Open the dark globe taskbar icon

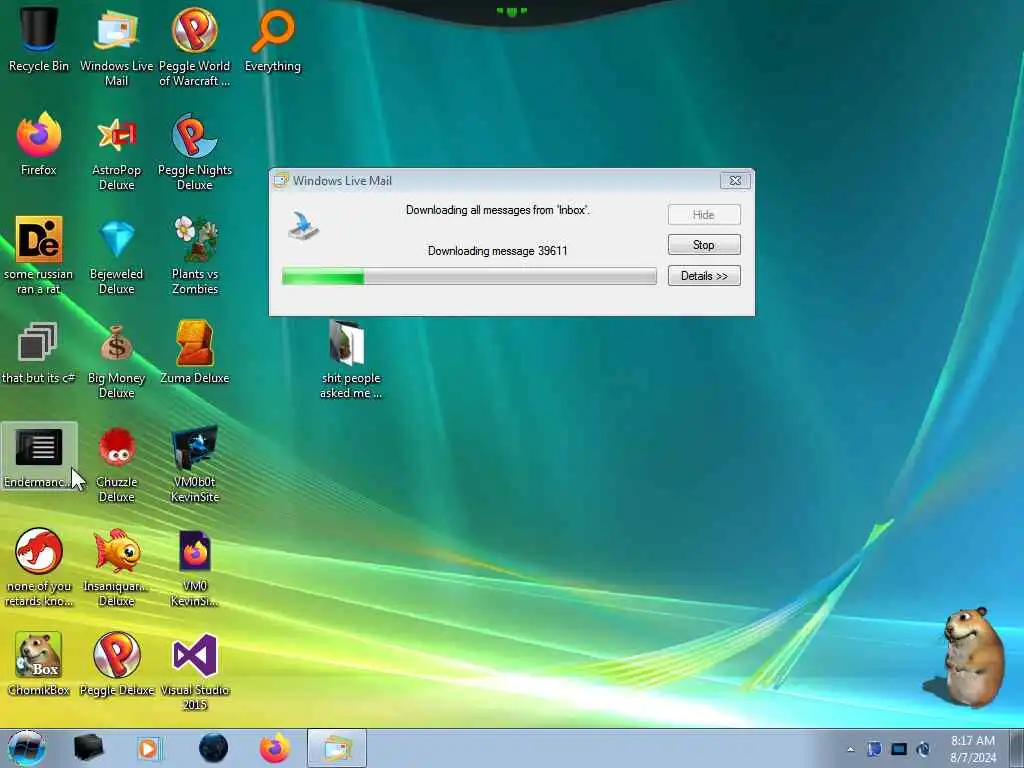coord(214,748)
